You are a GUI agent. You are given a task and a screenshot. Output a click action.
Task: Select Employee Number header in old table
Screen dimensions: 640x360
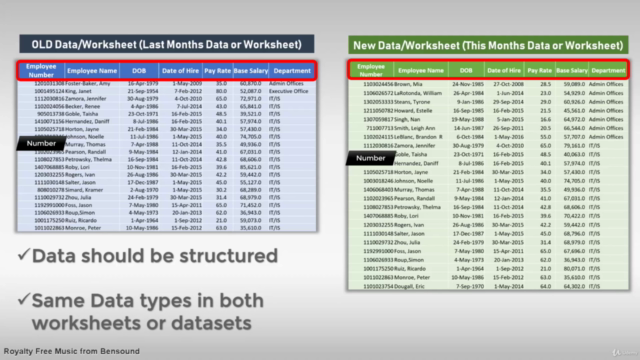41,71
